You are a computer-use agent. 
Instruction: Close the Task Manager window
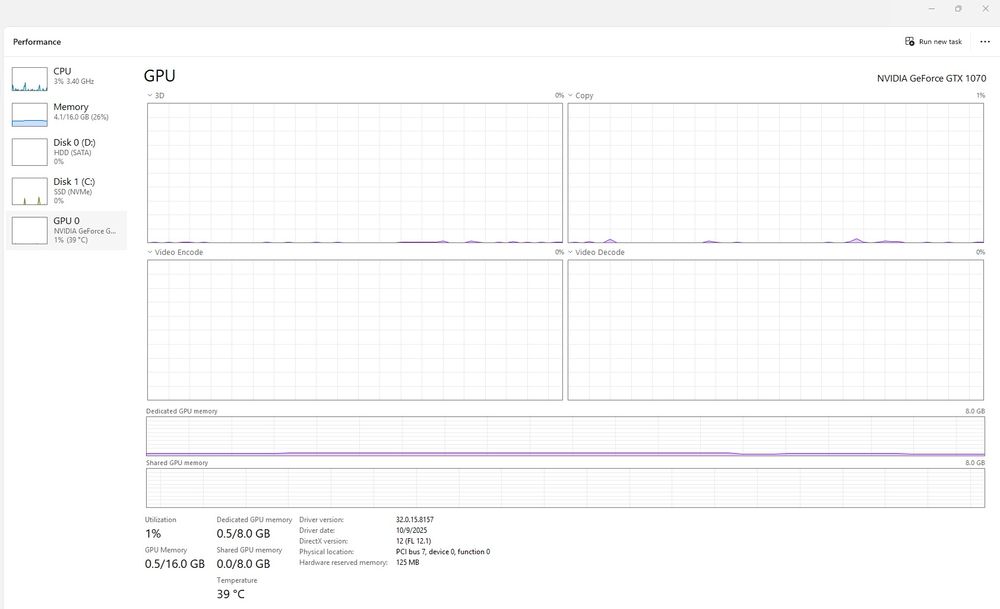coord(985,9)
